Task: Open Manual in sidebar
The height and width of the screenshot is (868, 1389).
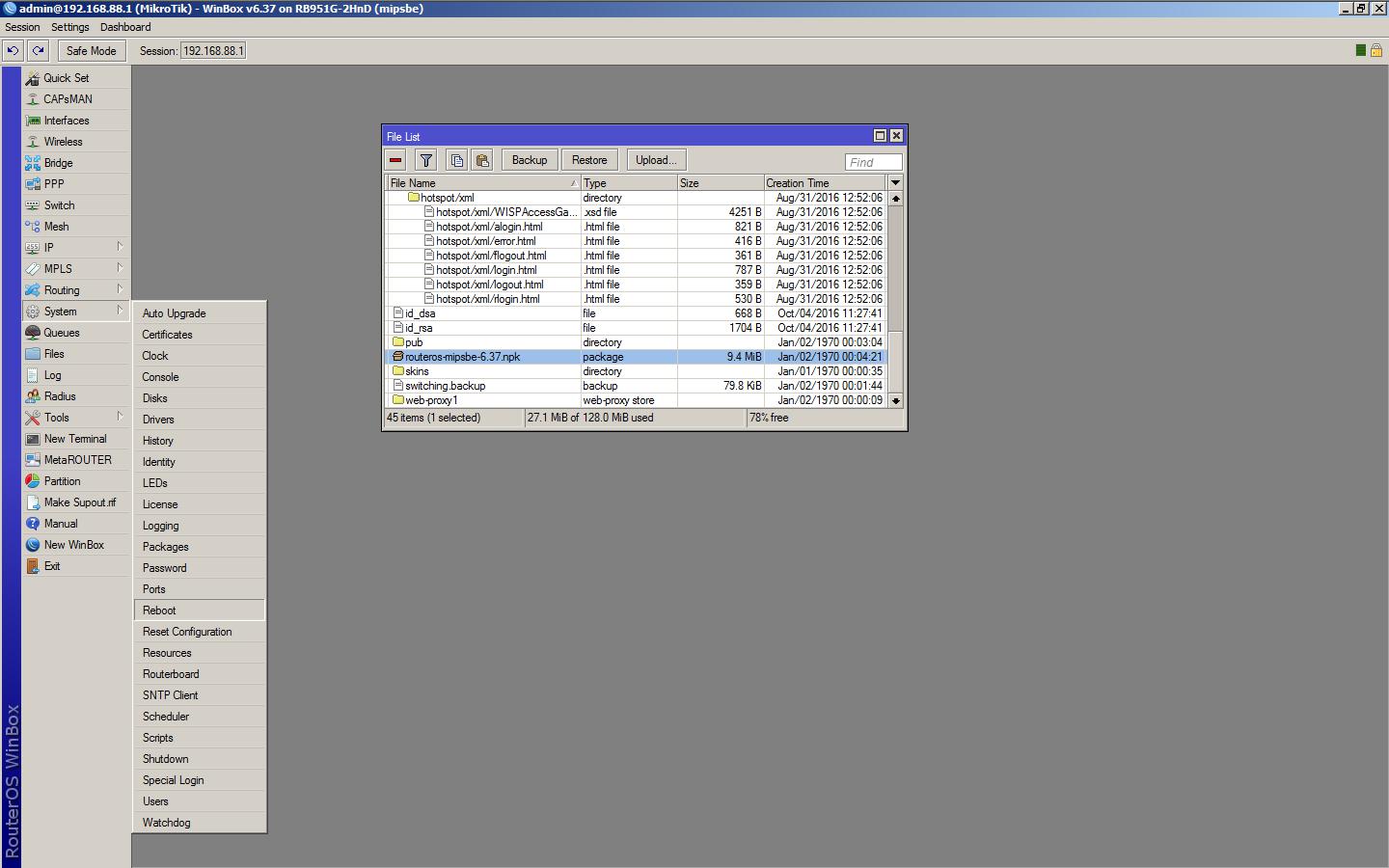Action: pos(76,524)
